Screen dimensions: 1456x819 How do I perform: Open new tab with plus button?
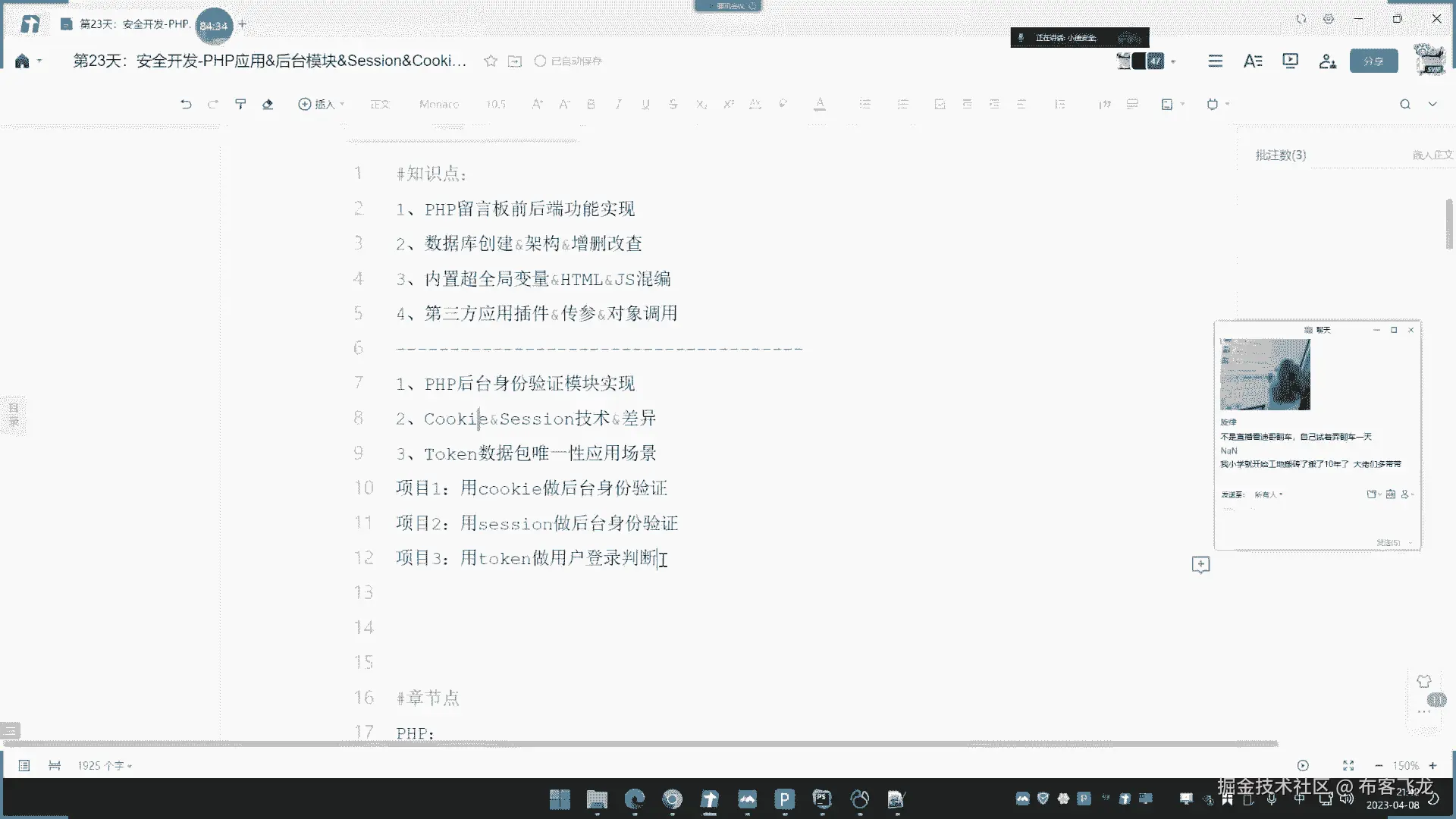[243, 24]
